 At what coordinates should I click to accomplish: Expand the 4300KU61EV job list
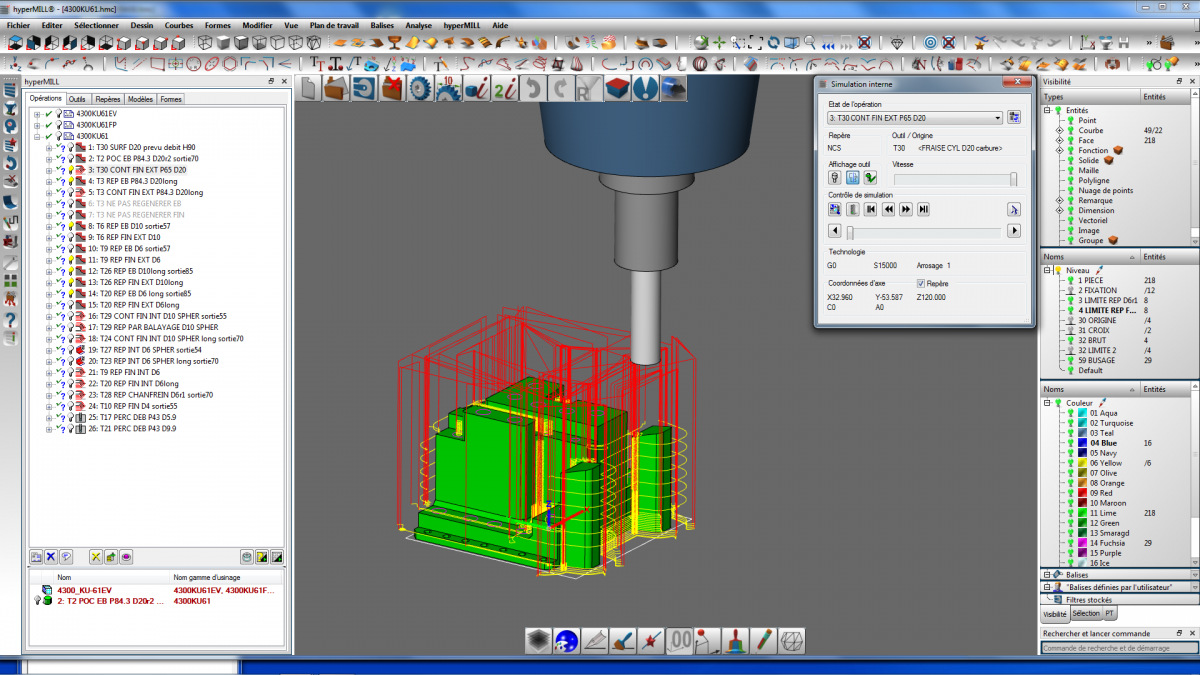pos(37,113)
